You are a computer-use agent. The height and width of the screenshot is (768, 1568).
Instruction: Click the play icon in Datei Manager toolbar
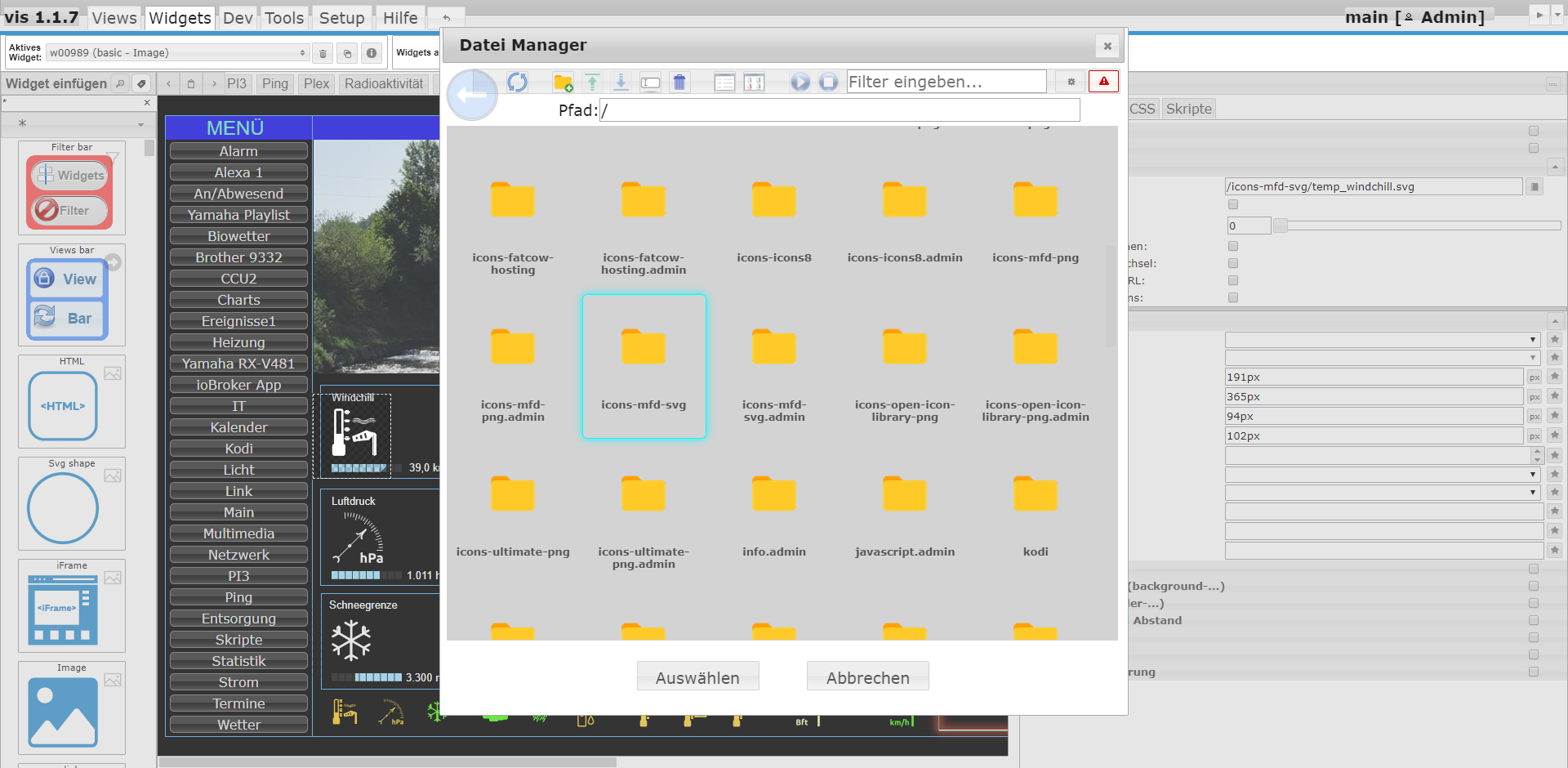800,82
